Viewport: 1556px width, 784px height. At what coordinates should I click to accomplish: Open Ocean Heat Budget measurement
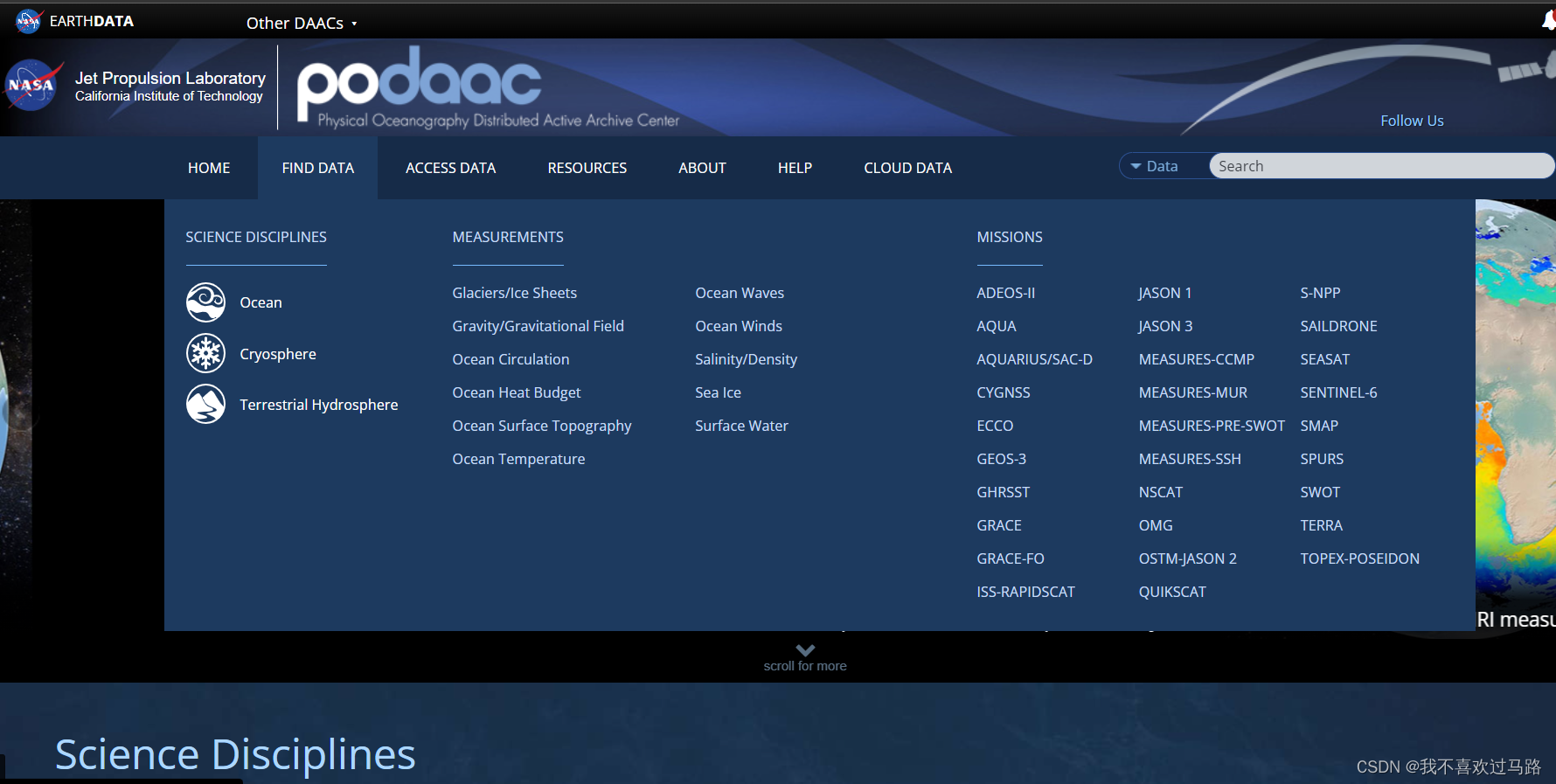[517, 392]
